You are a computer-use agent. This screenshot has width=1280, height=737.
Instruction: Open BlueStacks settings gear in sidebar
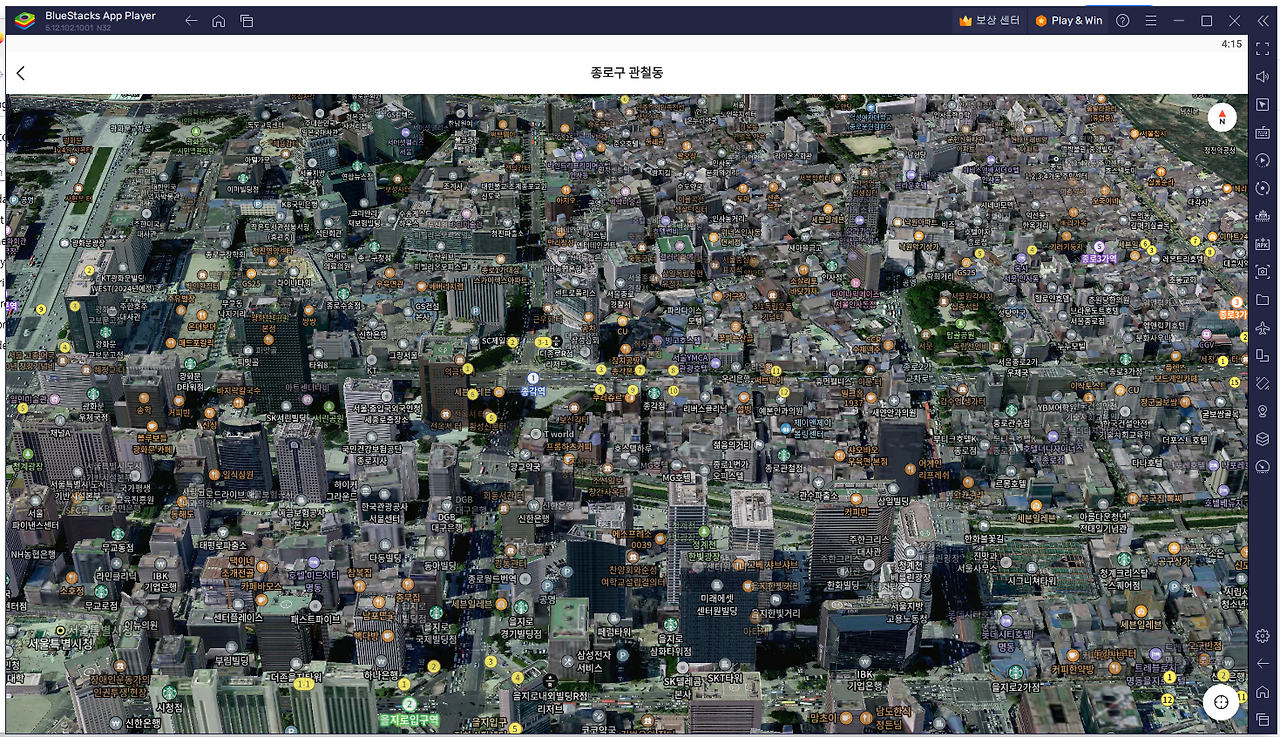coord(1263,636)
